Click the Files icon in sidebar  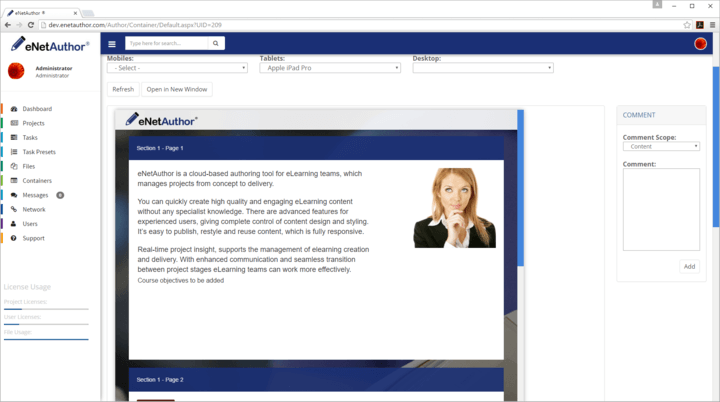(14, 166)
